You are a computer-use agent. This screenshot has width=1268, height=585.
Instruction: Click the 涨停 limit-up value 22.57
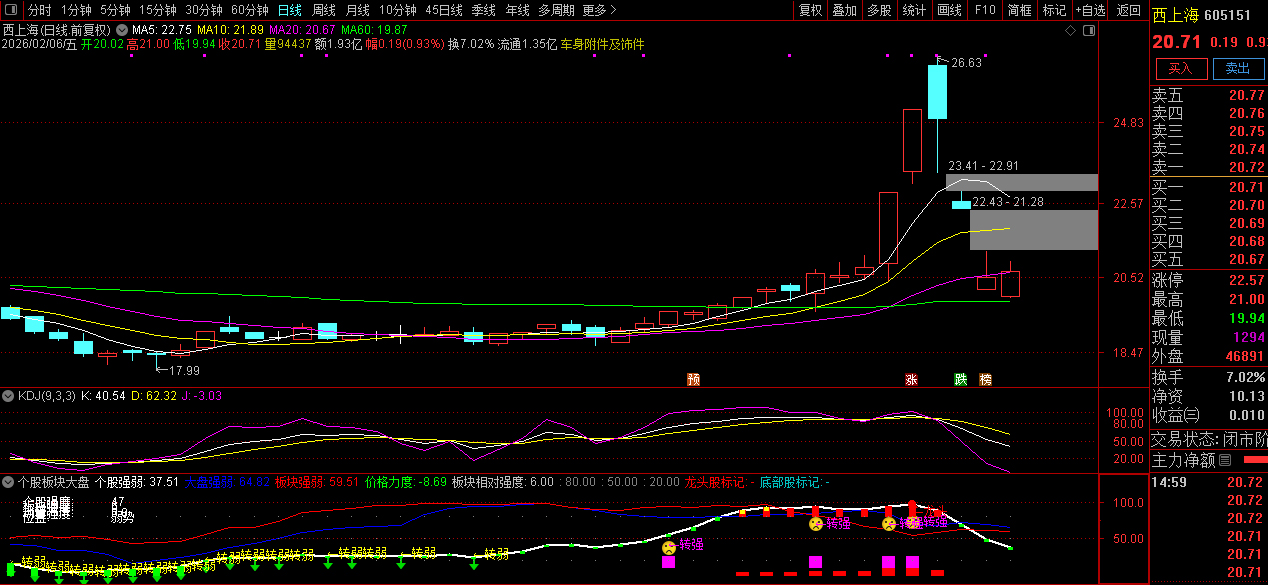[1246, 280]
